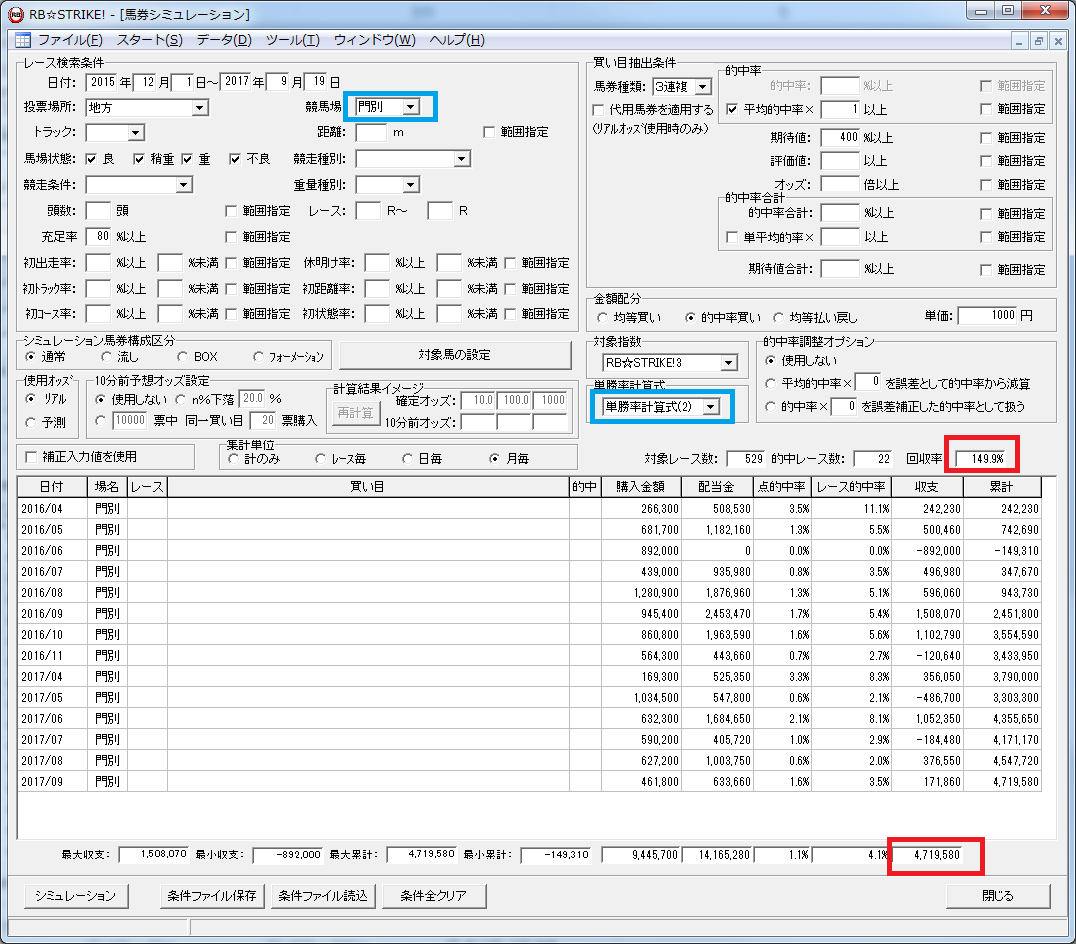Select the フォーメーション radio option

coord(258,357)
